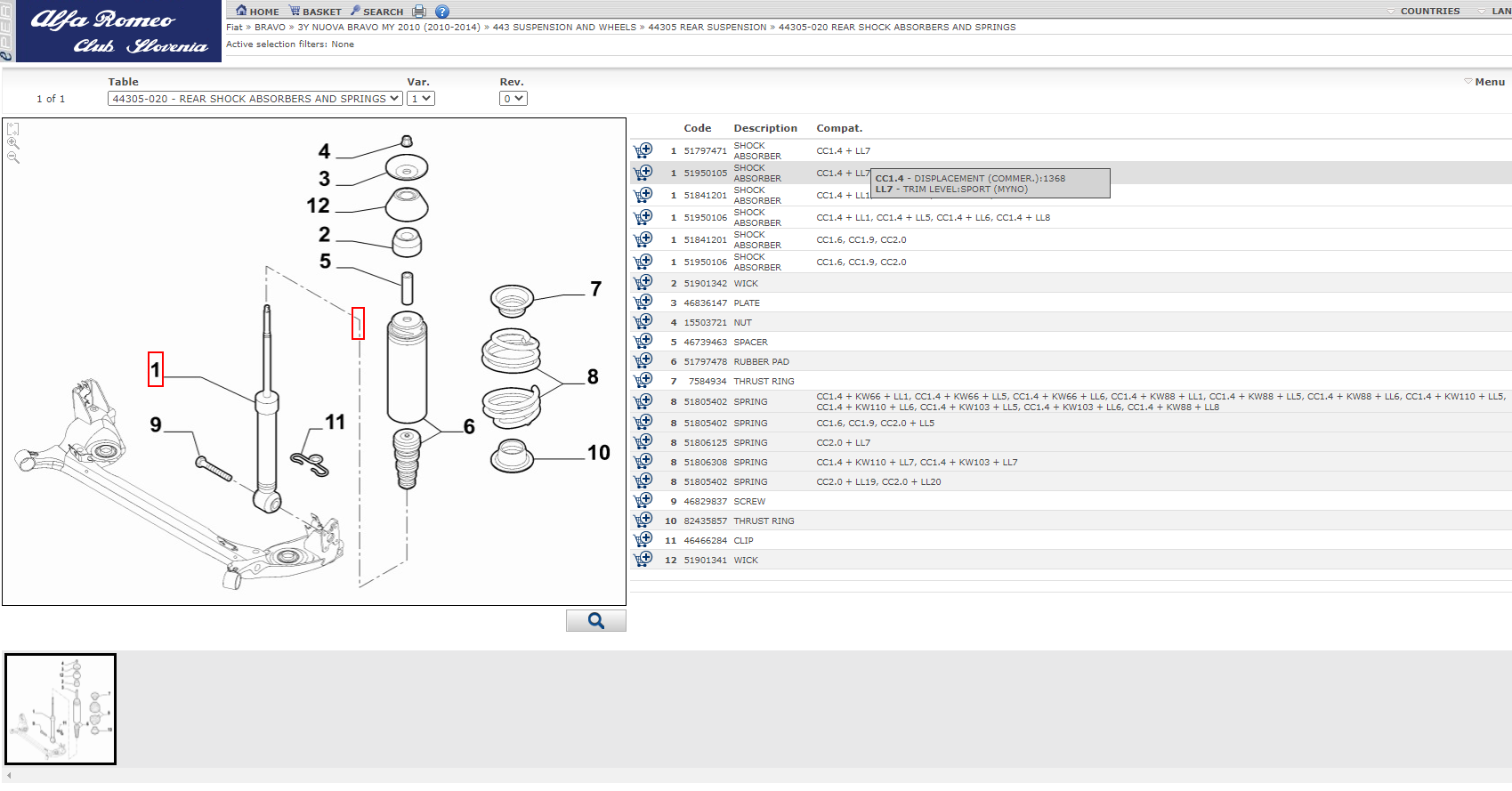Open the BASKET page
The height and width of the screenshot is (791, 1512).
pyautogui.click(x=315, y=12)
